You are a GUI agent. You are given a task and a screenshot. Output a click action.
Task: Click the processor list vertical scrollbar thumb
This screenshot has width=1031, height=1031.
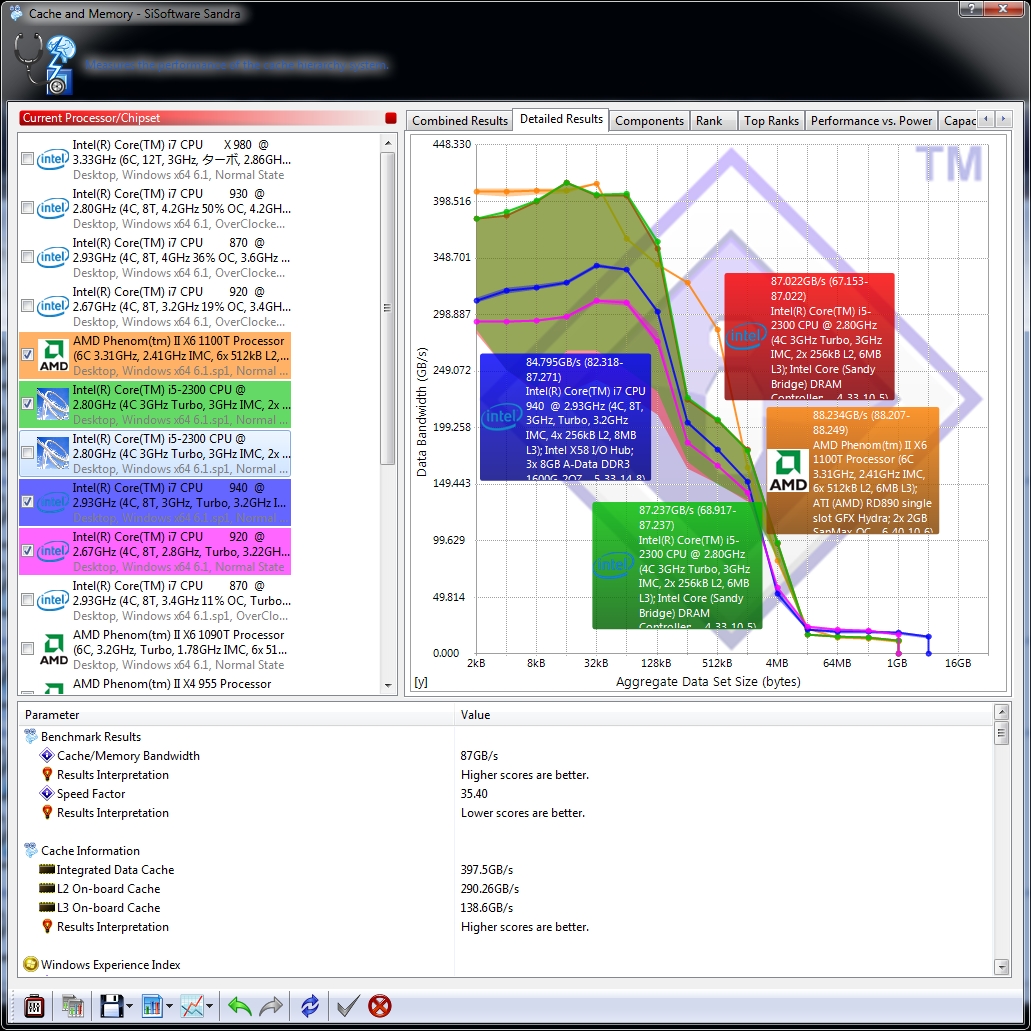click(x=388, y=308)
